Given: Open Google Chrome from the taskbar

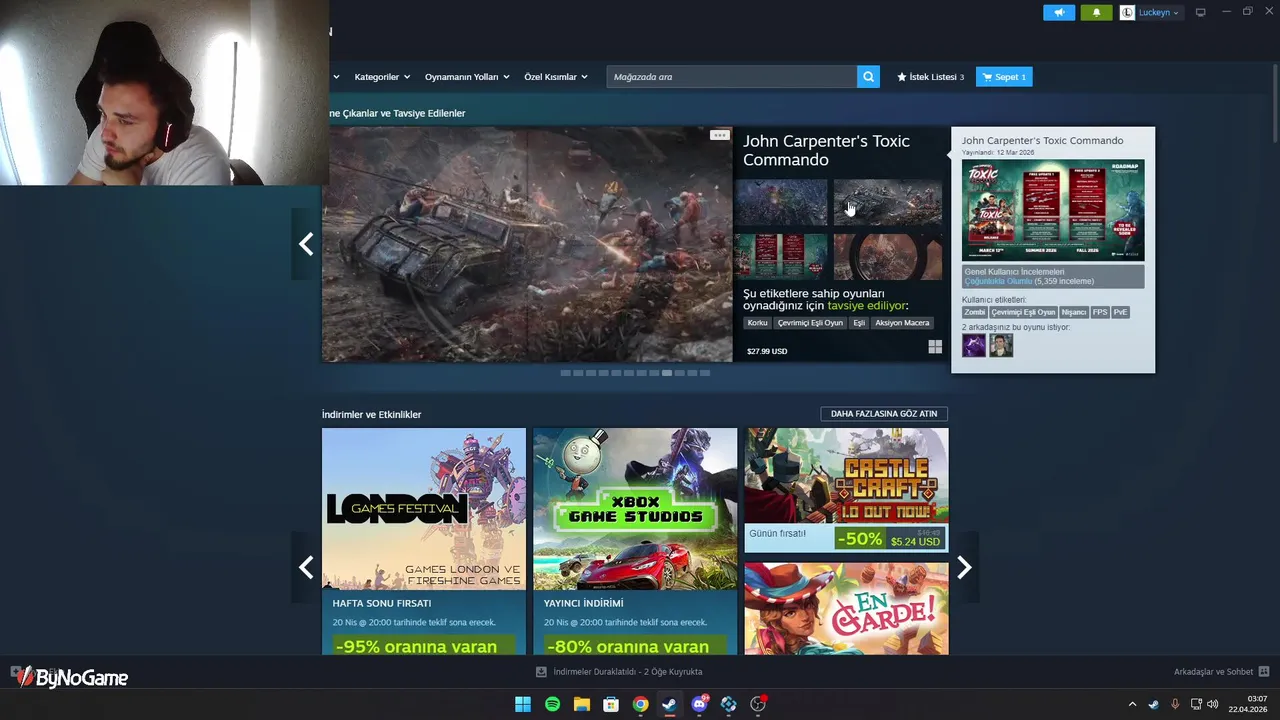Looking at the screenshot, I should 641,704.
